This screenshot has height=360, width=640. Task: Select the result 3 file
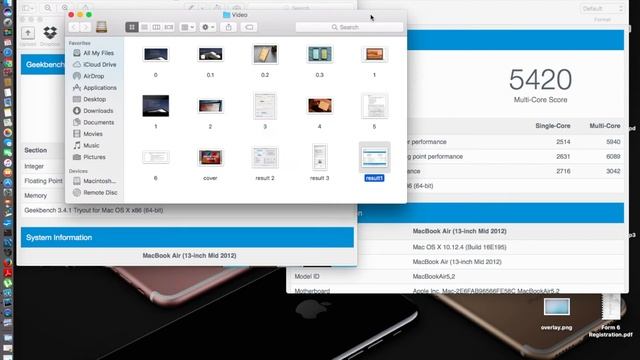(x=320, y=157)
